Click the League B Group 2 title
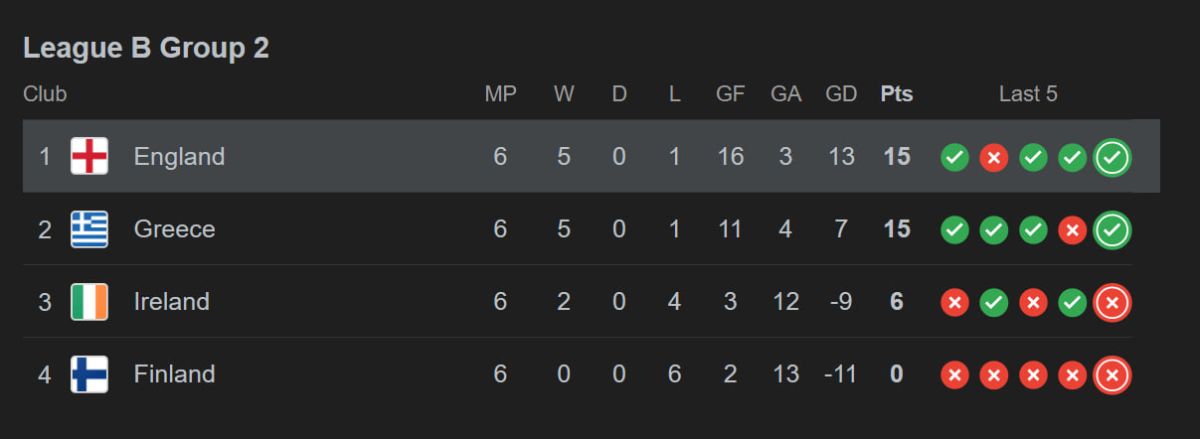This screenshot has width=1200, height=439. click(146, 48)
